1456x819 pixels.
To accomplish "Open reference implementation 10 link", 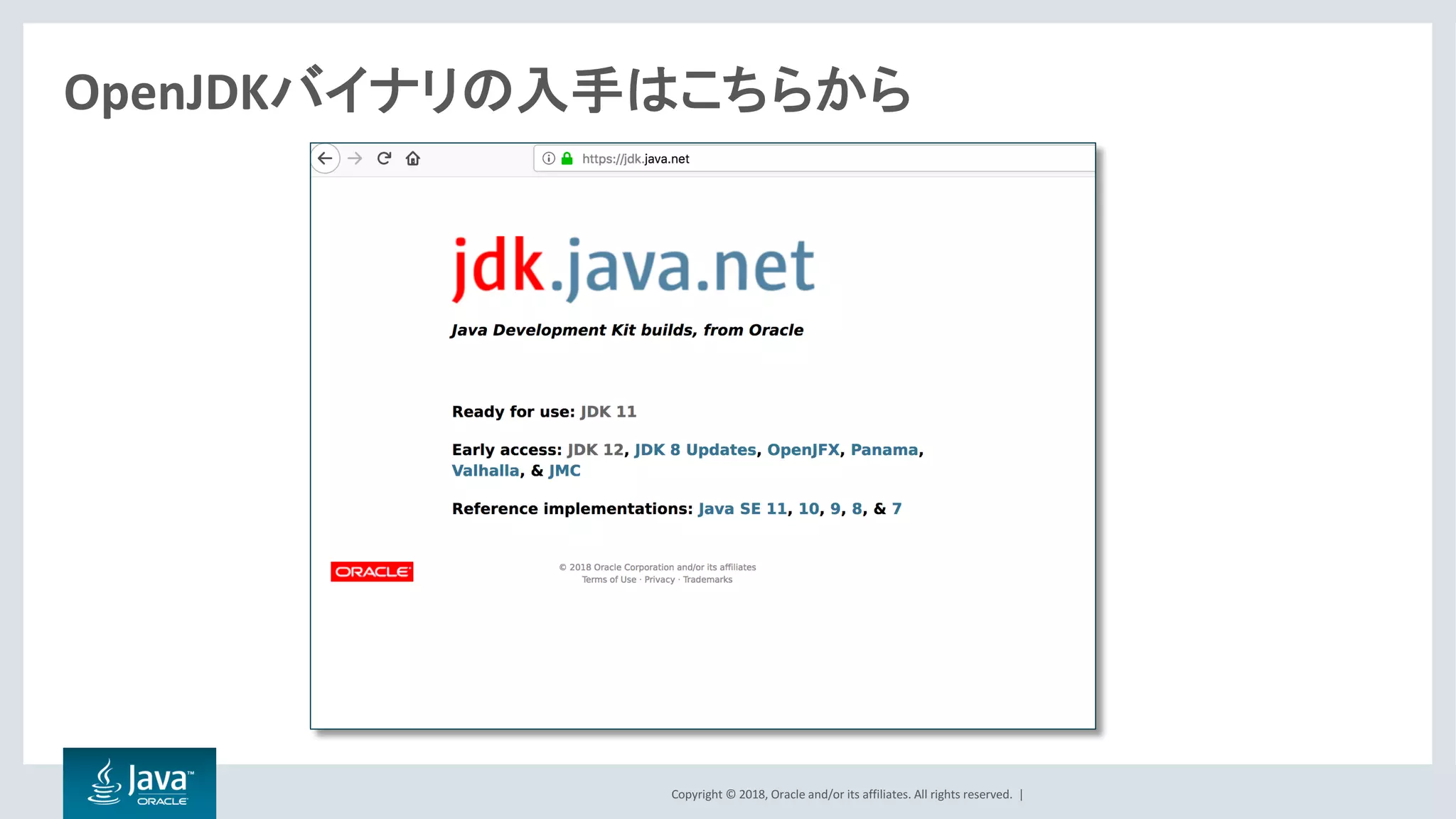I will (x=808, y=509).
